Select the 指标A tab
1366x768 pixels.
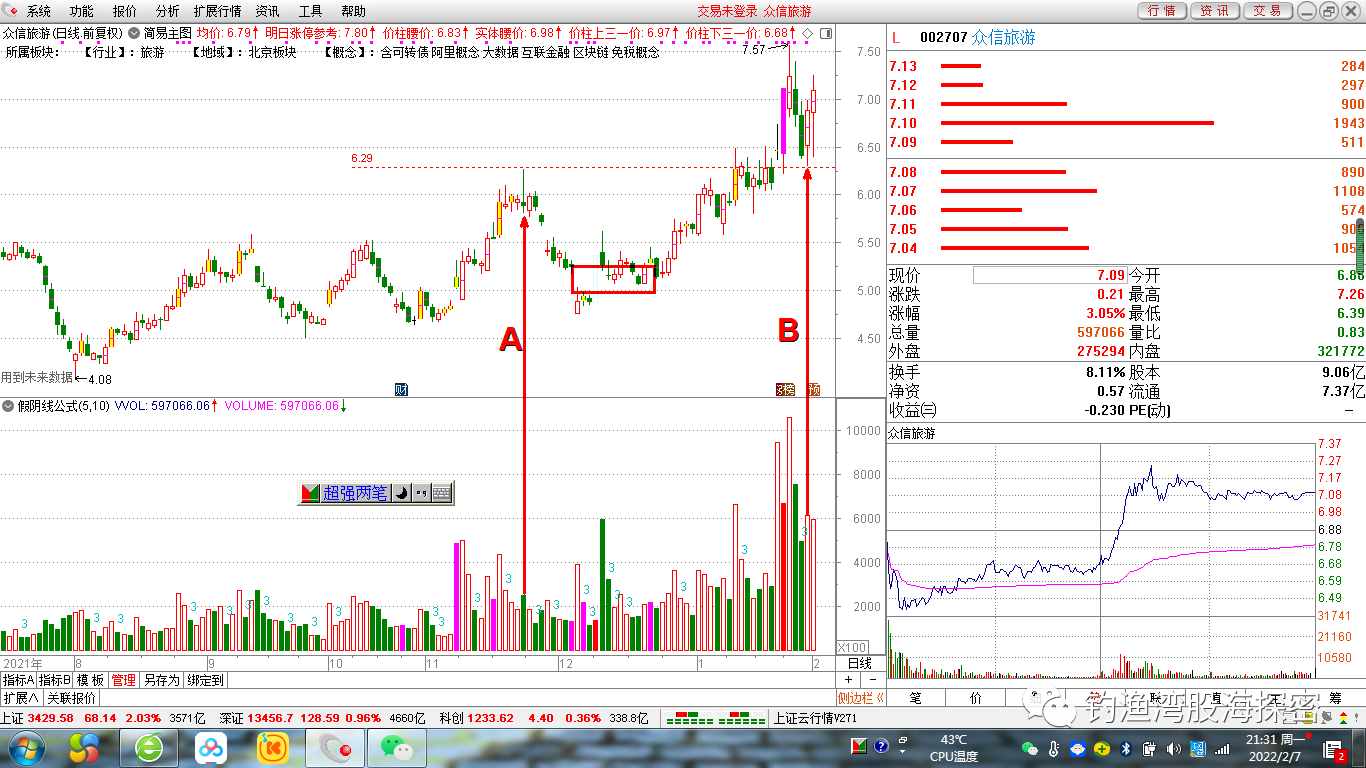(x=19, y=680)
